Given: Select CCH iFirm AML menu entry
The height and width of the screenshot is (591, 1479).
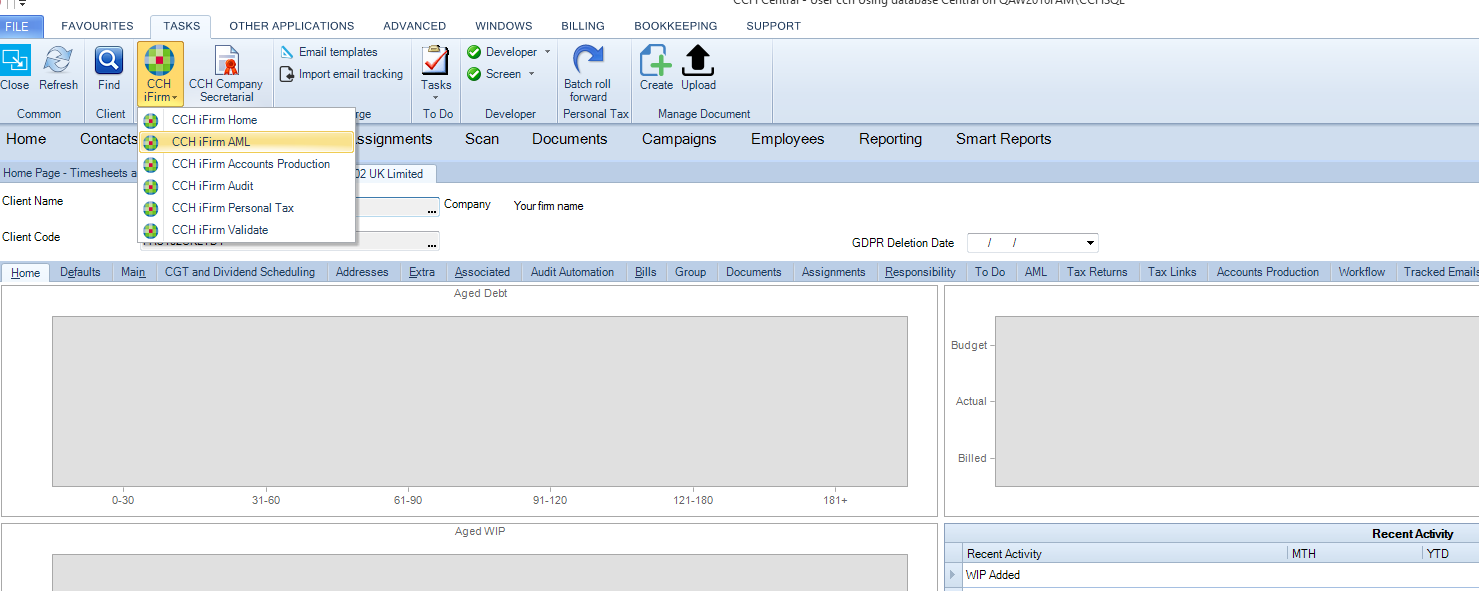Looking at the screenshot, I should pyautogui.click(x=247, y=142).
